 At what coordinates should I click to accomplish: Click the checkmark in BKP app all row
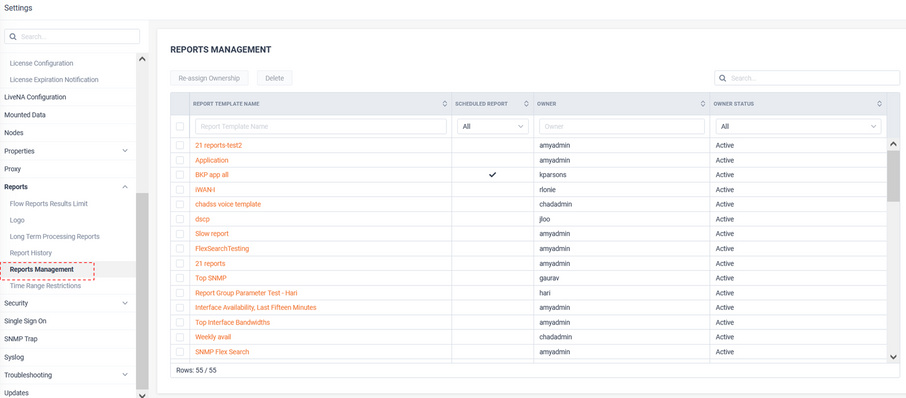[492, 174]
